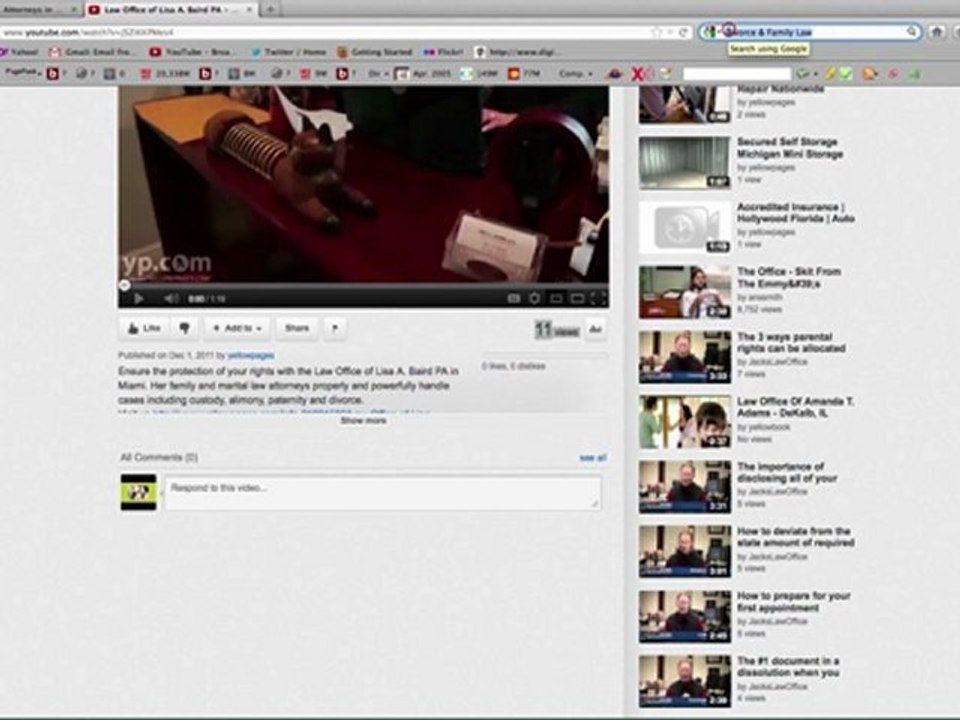Bookmark this page with the star icon
Viewport: 960px width, 720px height.
coord(656,32)
